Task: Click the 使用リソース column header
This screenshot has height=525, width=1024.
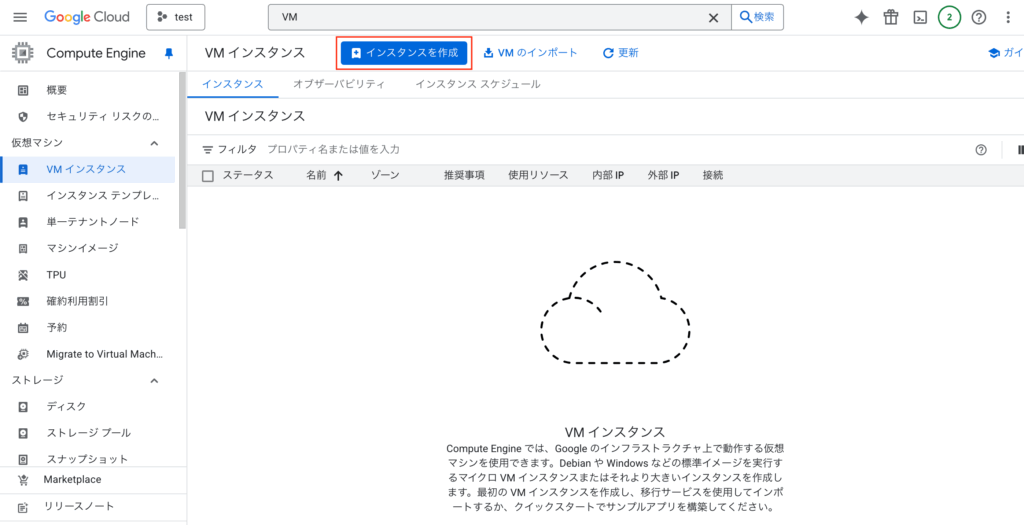Action: tap(538, 176)
